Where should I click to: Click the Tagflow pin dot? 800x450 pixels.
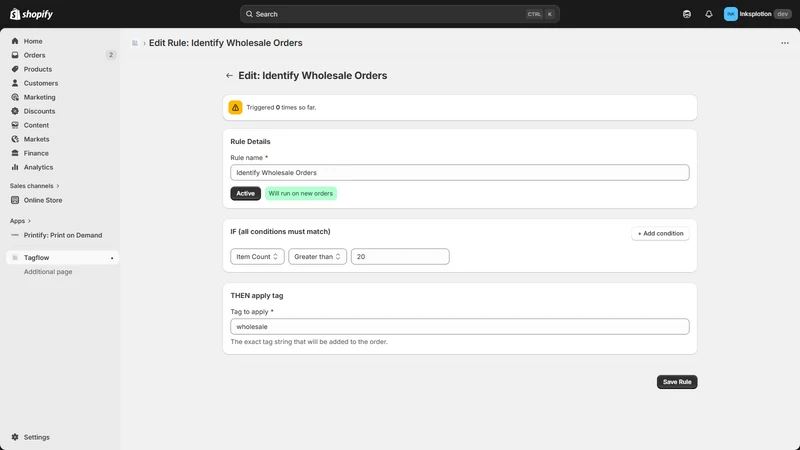tap(112, 258)
